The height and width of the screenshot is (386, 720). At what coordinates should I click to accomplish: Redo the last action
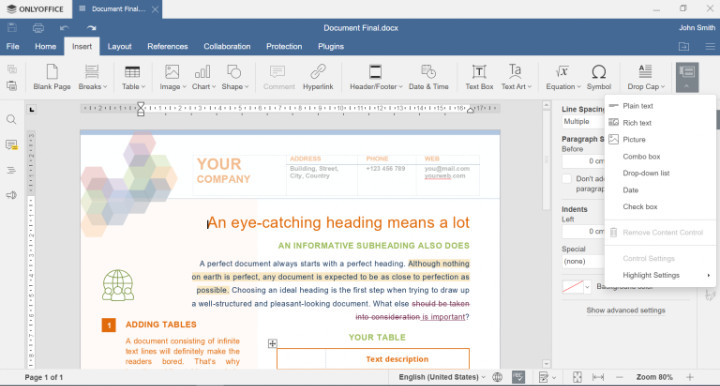click(91, 28)
